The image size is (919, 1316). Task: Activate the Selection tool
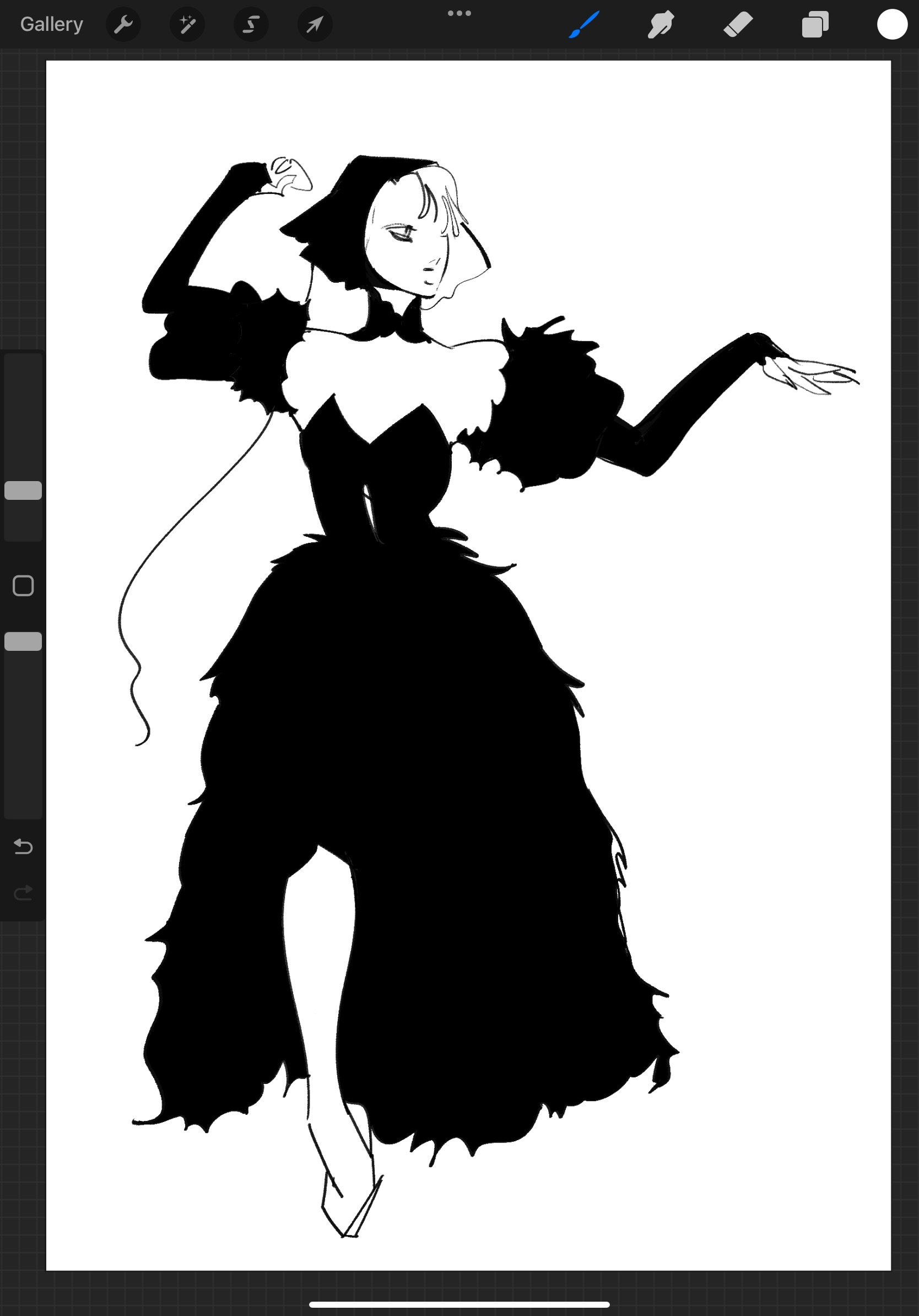(x=251, y=25)
